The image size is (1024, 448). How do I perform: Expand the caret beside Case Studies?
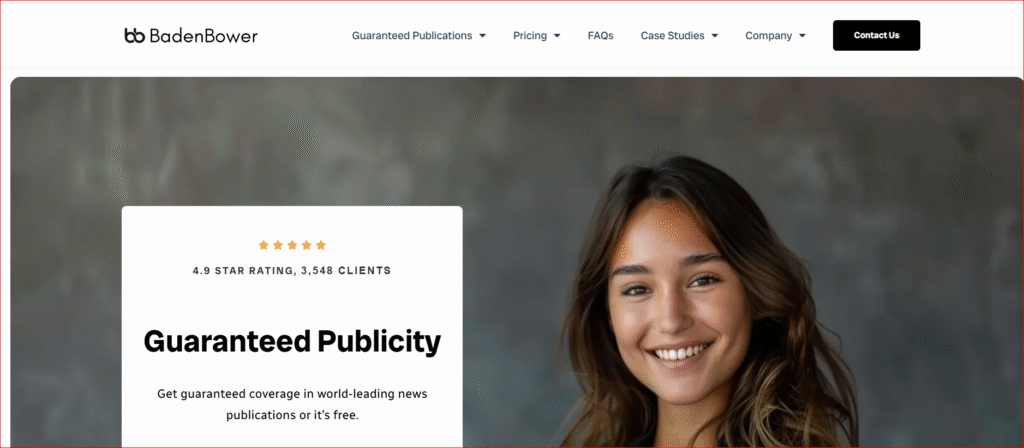714,36
